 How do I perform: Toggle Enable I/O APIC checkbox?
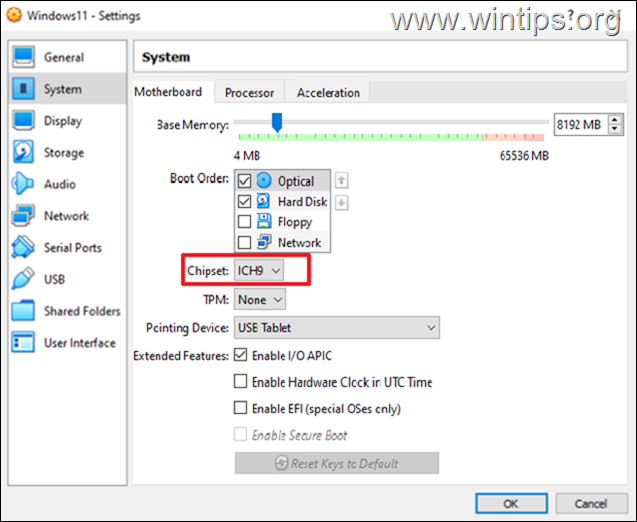240,355
